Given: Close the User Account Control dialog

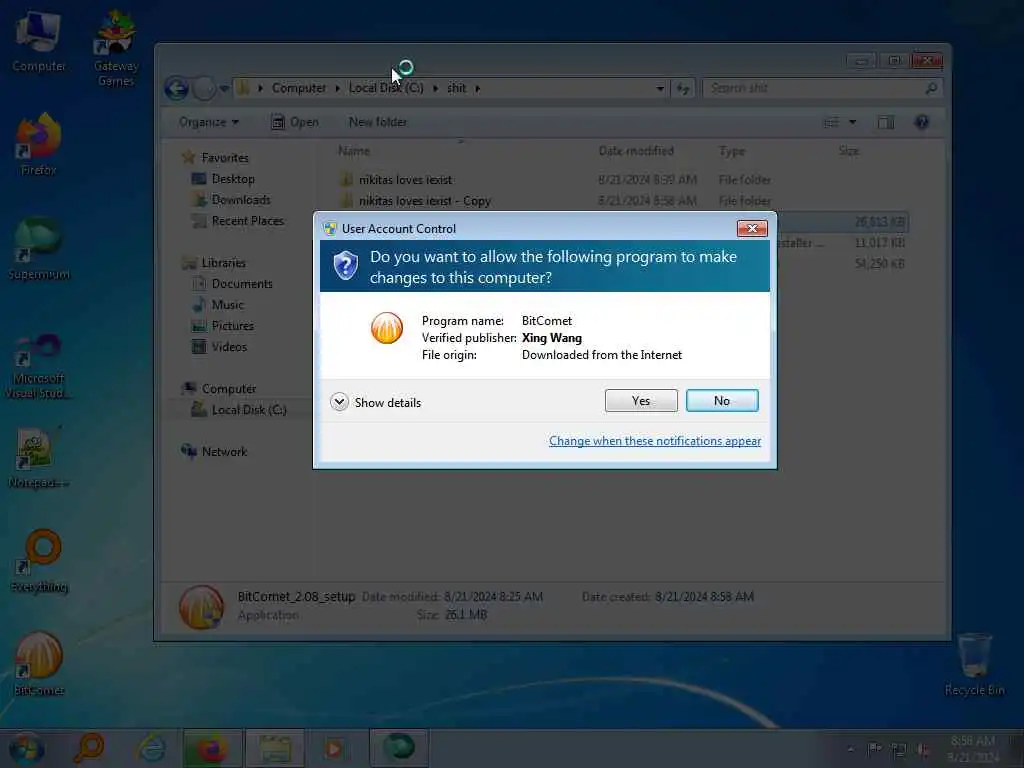Looking at the screenshot, I should tap(752, 228).
